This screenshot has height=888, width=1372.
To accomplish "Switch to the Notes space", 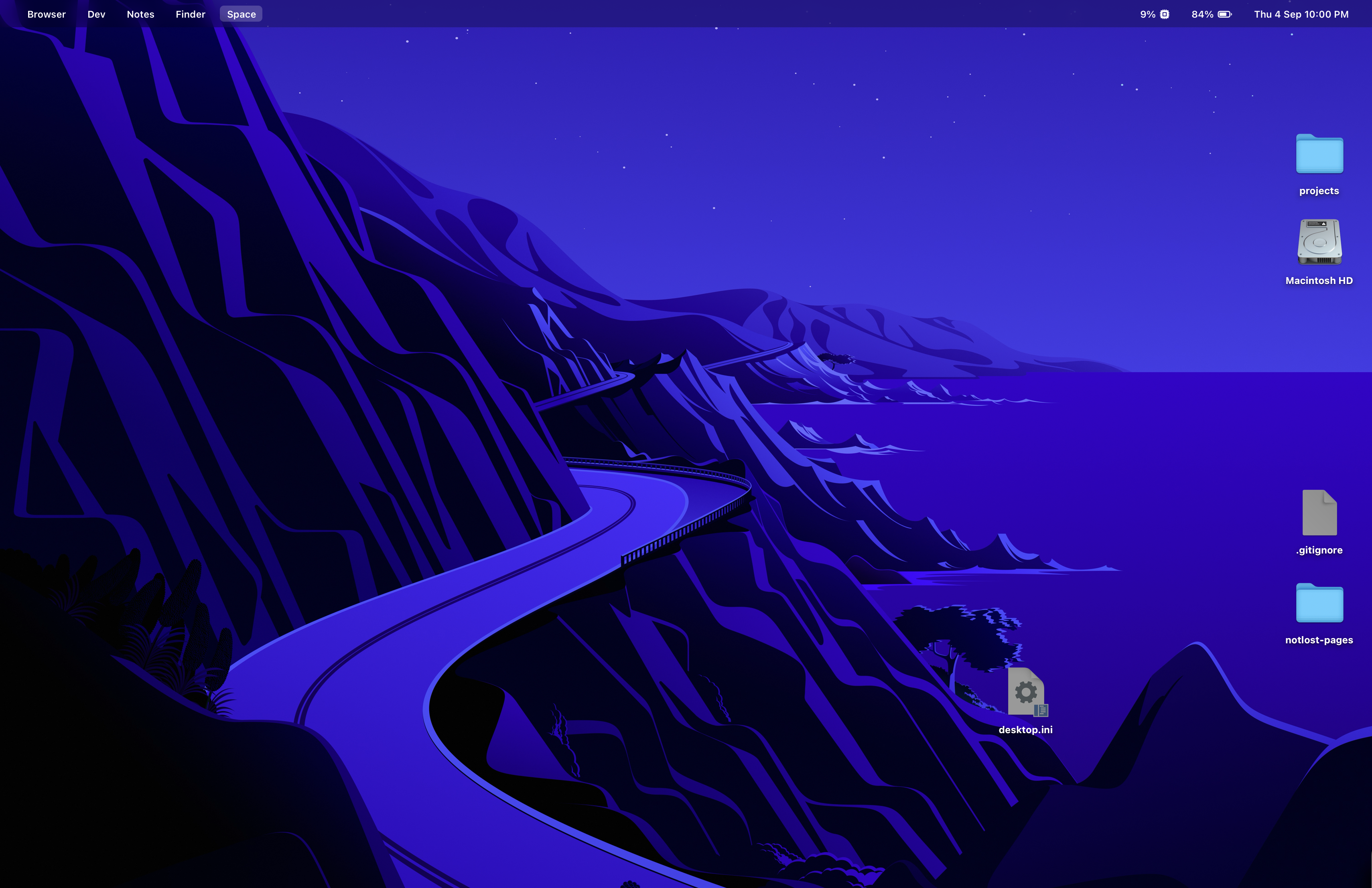I will pyautogui.click(x=141, y=14).
